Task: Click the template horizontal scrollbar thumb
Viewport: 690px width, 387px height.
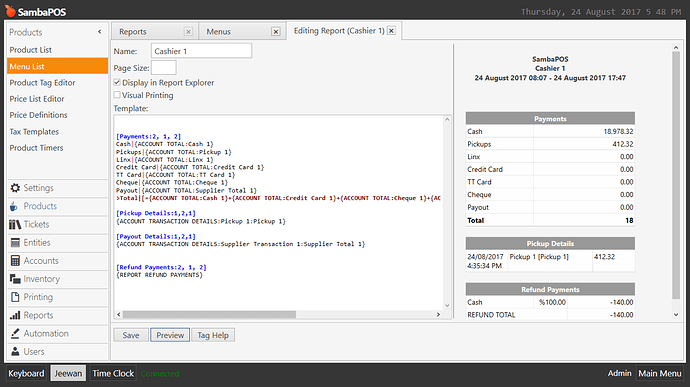Action: pyautogui.click(x=209, y=314)
